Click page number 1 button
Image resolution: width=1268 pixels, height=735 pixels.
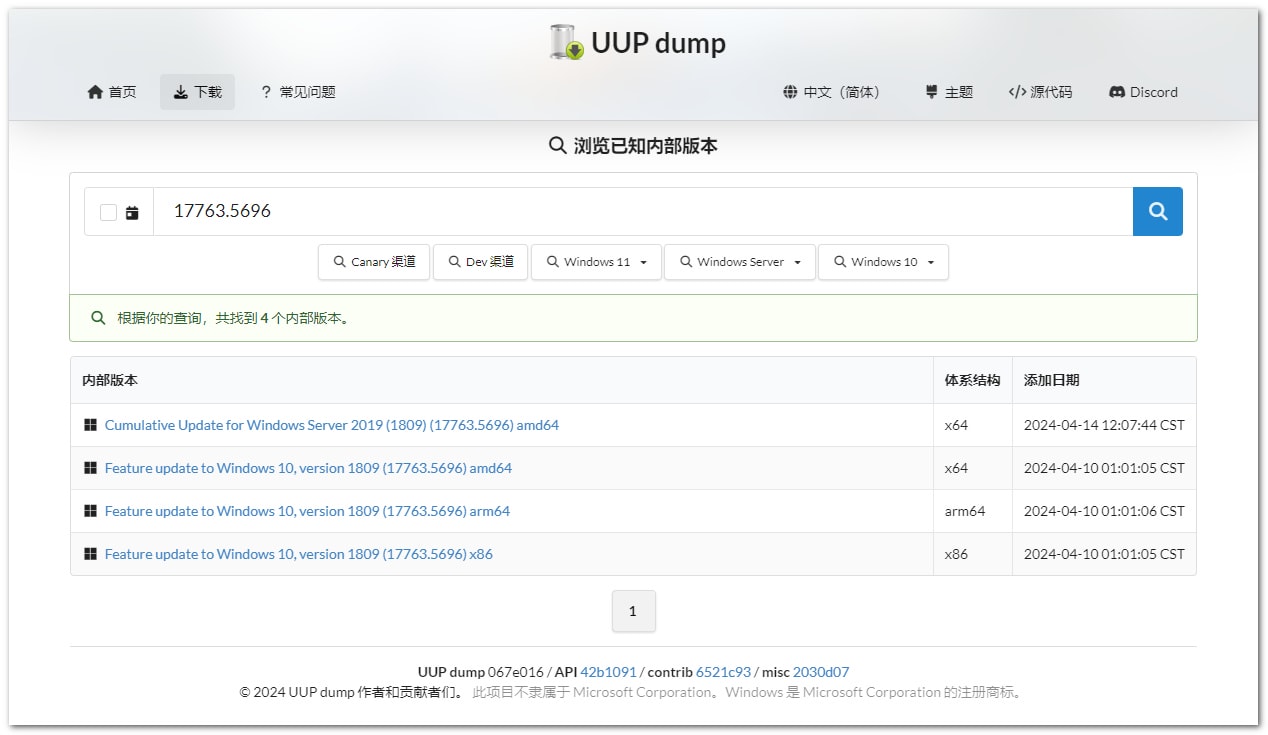coord(633,611)
